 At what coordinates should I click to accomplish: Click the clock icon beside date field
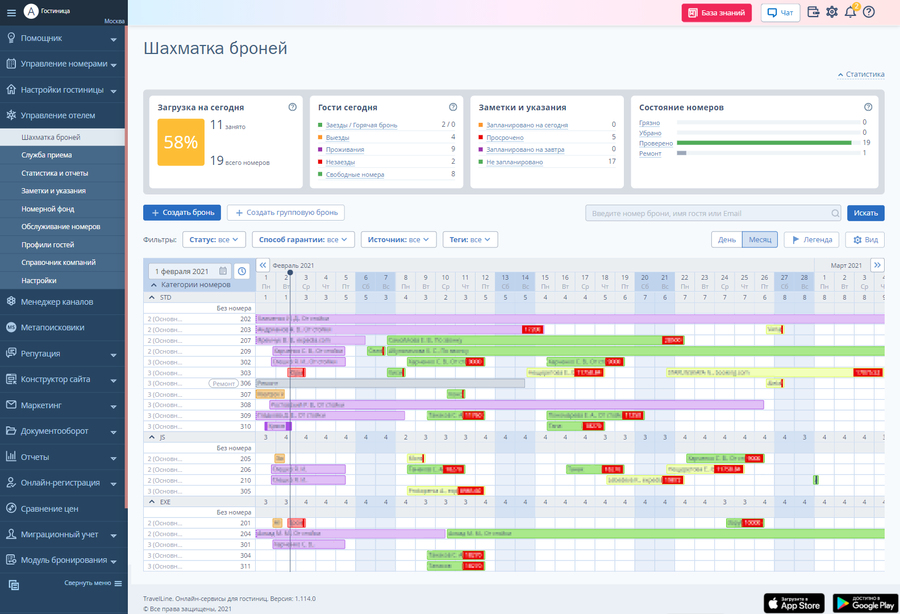click(x=241, y=271)
